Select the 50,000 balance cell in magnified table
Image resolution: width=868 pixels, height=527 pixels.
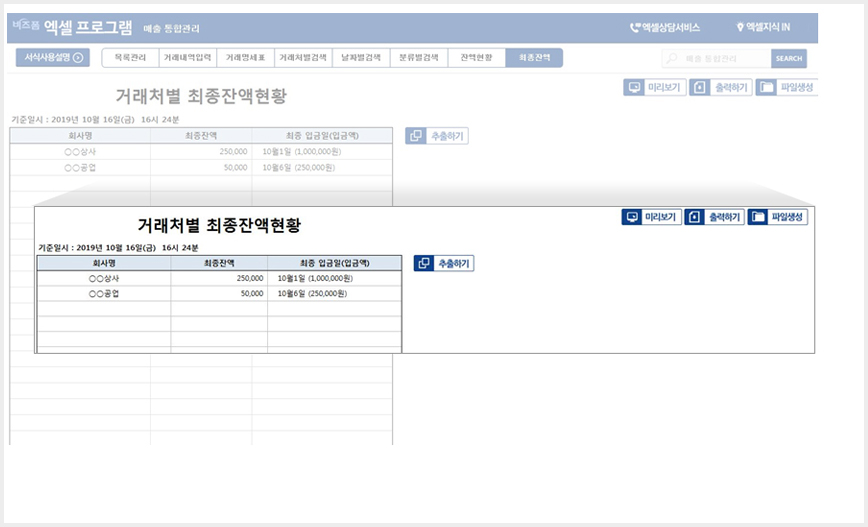(219, 293)
